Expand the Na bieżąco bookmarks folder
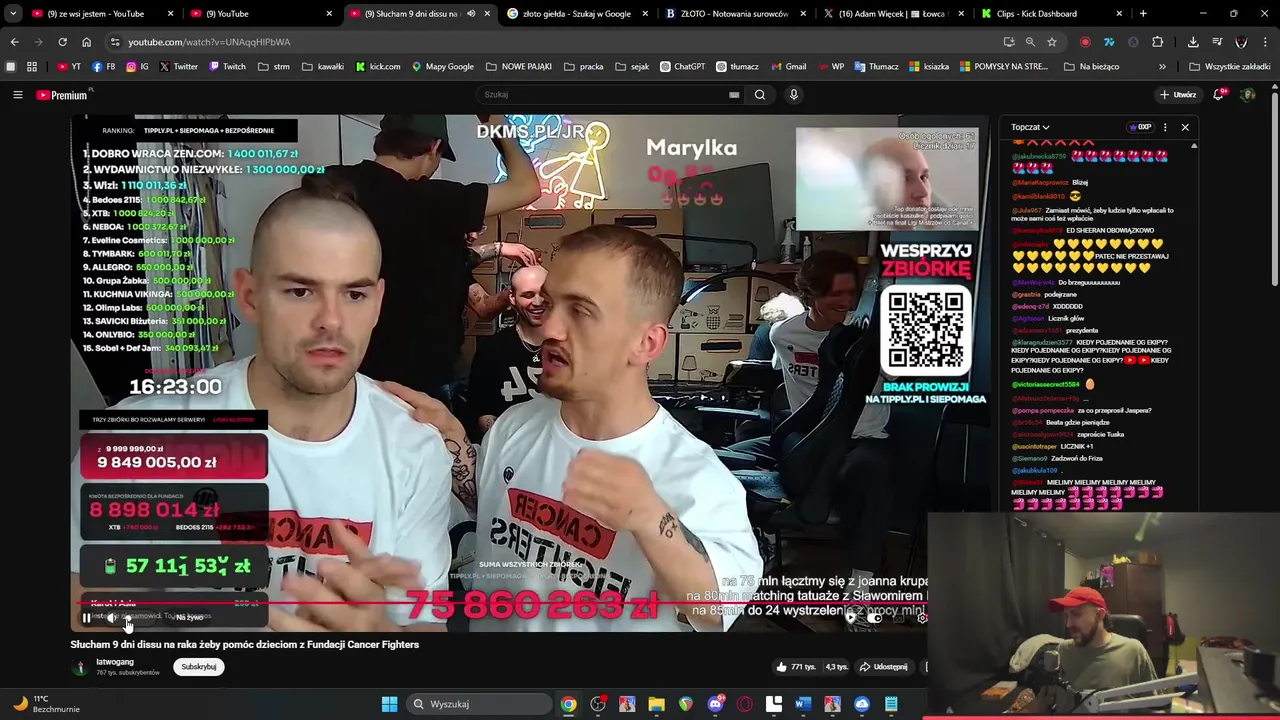 (1092, 67)
